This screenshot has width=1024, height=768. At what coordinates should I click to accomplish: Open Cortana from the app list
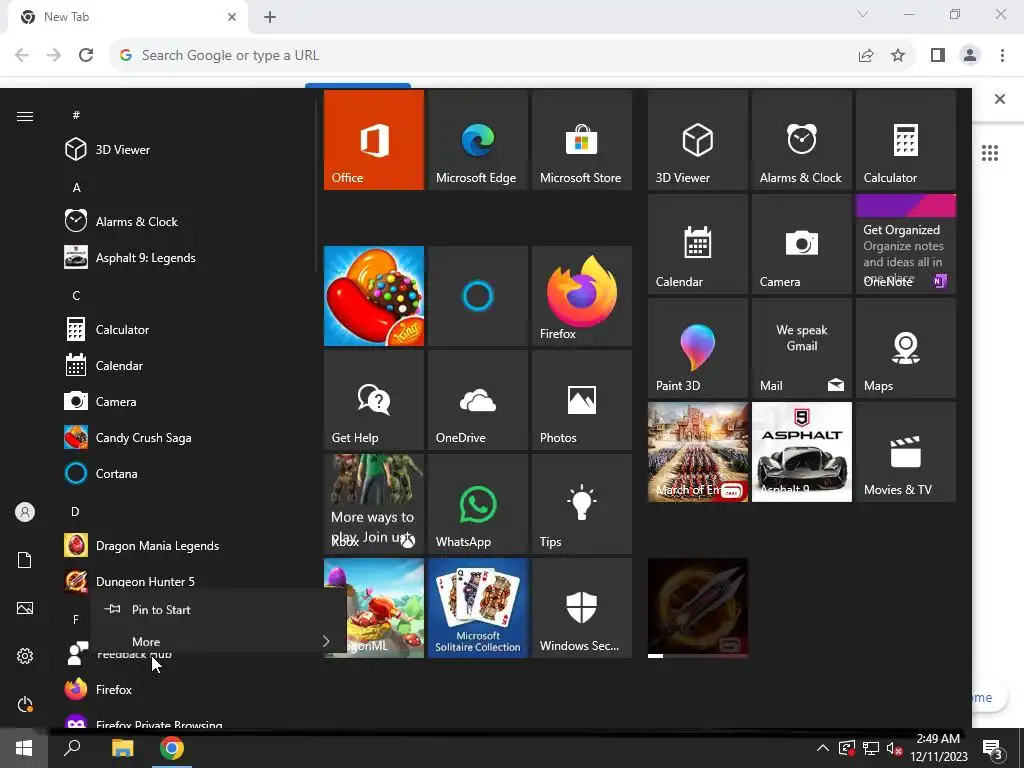(x=186, y=473)
